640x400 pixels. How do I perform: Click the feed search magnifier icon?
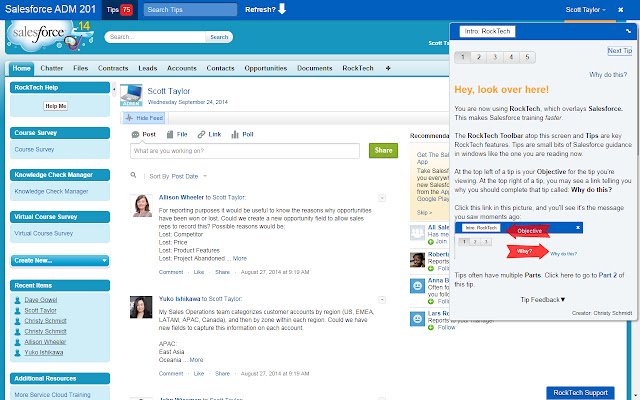[x=133, y=175]
